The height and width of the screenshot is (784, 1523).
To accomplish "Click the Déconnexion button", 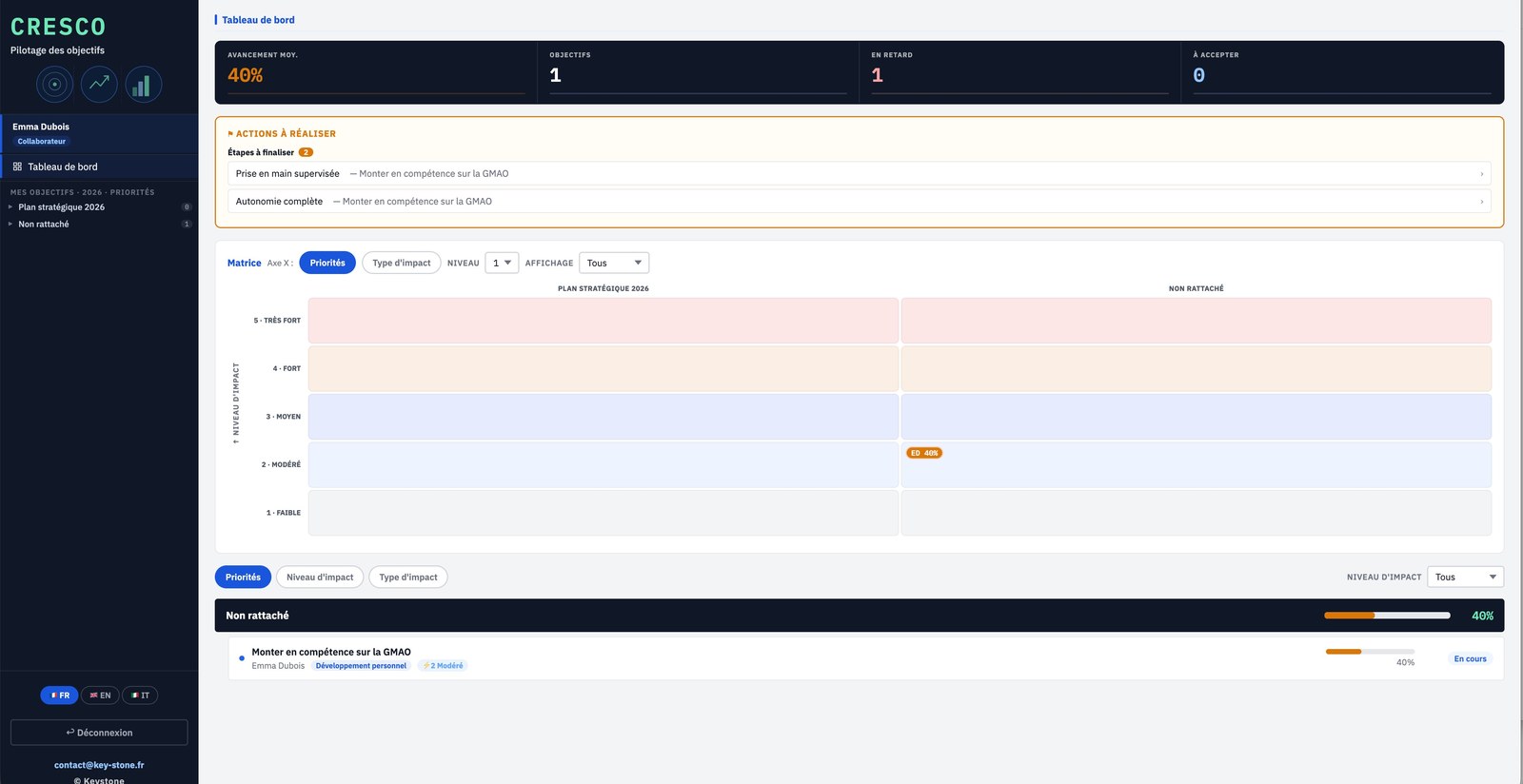I will (x=99, y=733).
